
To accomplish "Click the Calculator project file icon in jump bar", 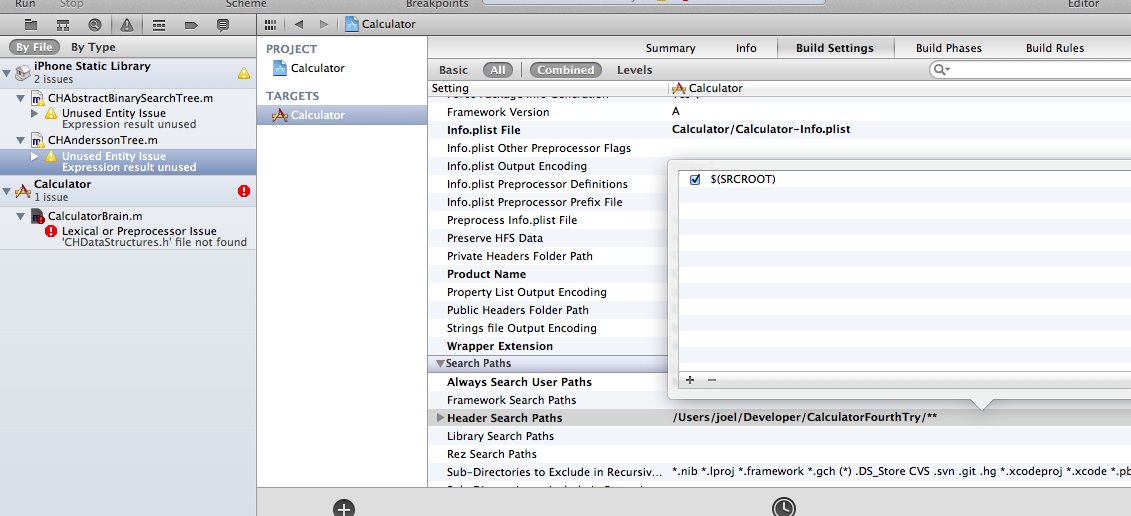I will [x=351, y=24].
